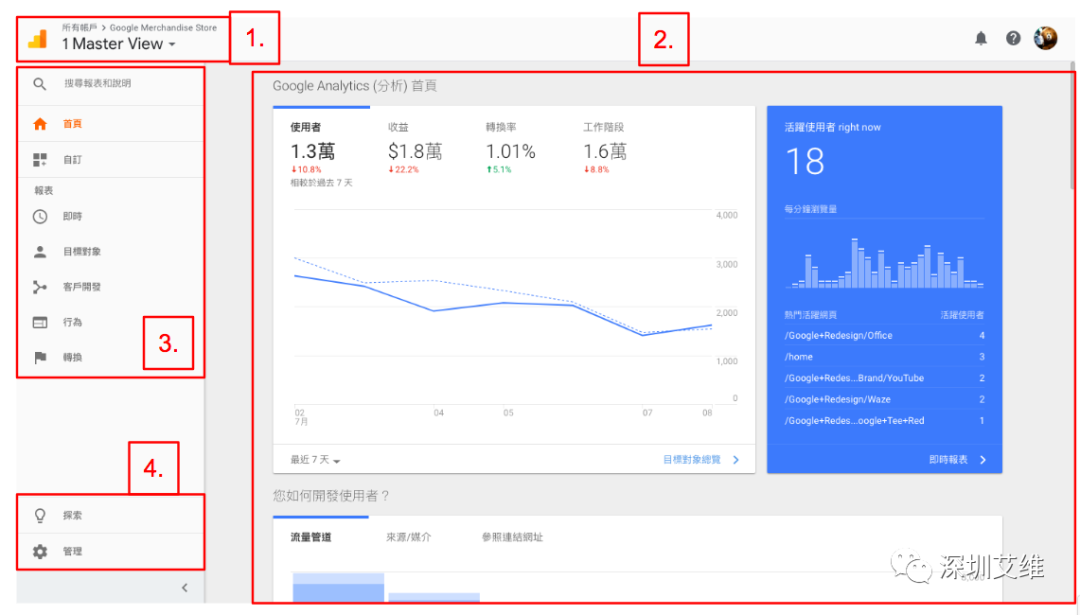
Task: Click the real-time clock icon
Action: (x=40, y=217)
